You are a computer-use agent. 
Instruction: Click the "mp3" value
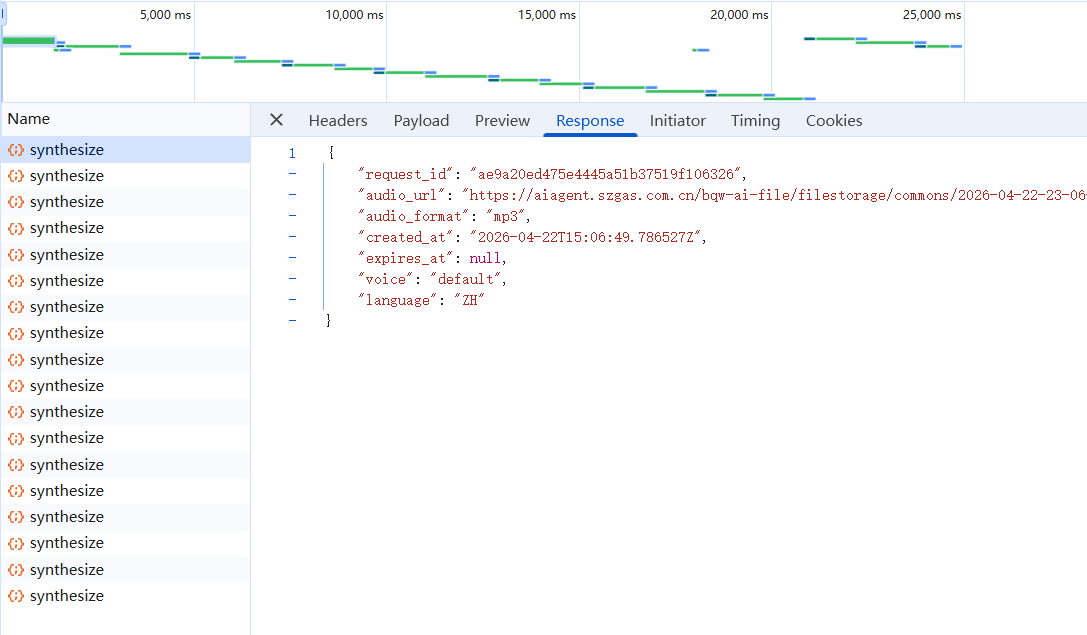505,216
